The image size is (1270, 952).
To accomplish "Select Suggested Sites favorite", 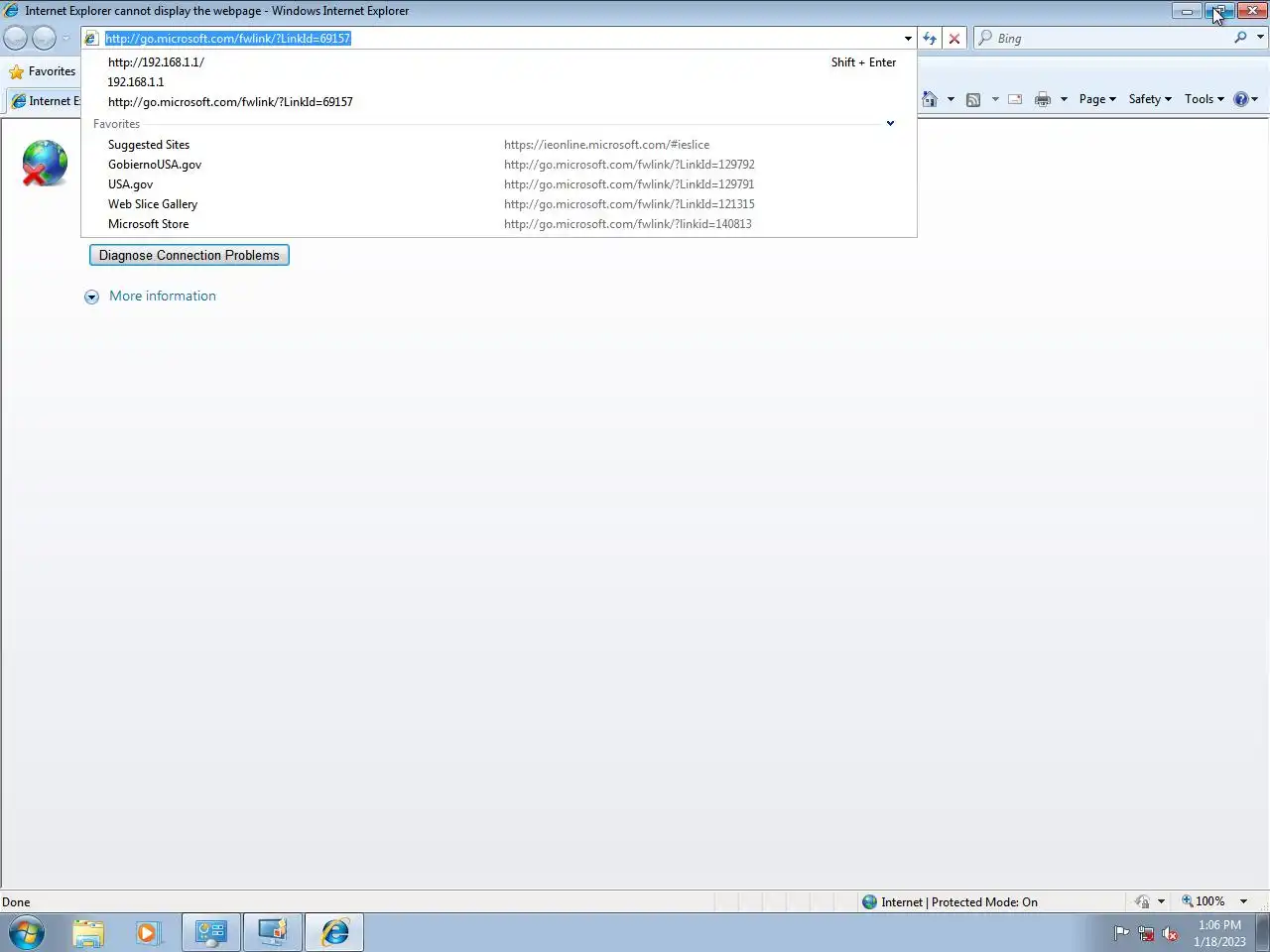I will (x=499, y=145).
